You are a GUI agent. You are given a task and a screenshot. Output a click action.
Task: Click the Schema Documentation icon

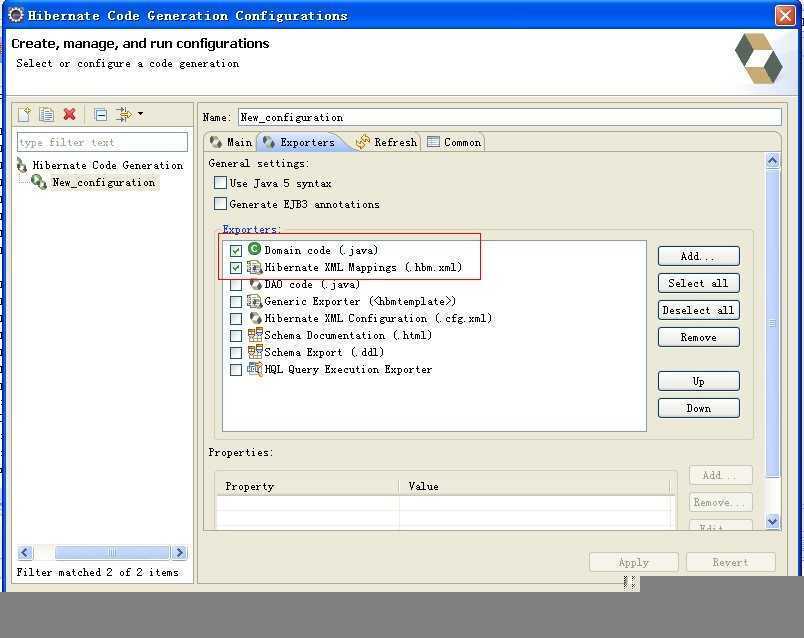coord(255,335)
